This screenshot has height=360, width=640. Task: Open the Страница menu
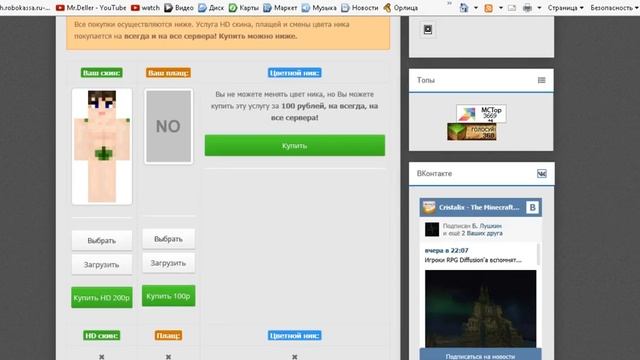[x=565, y=8]
